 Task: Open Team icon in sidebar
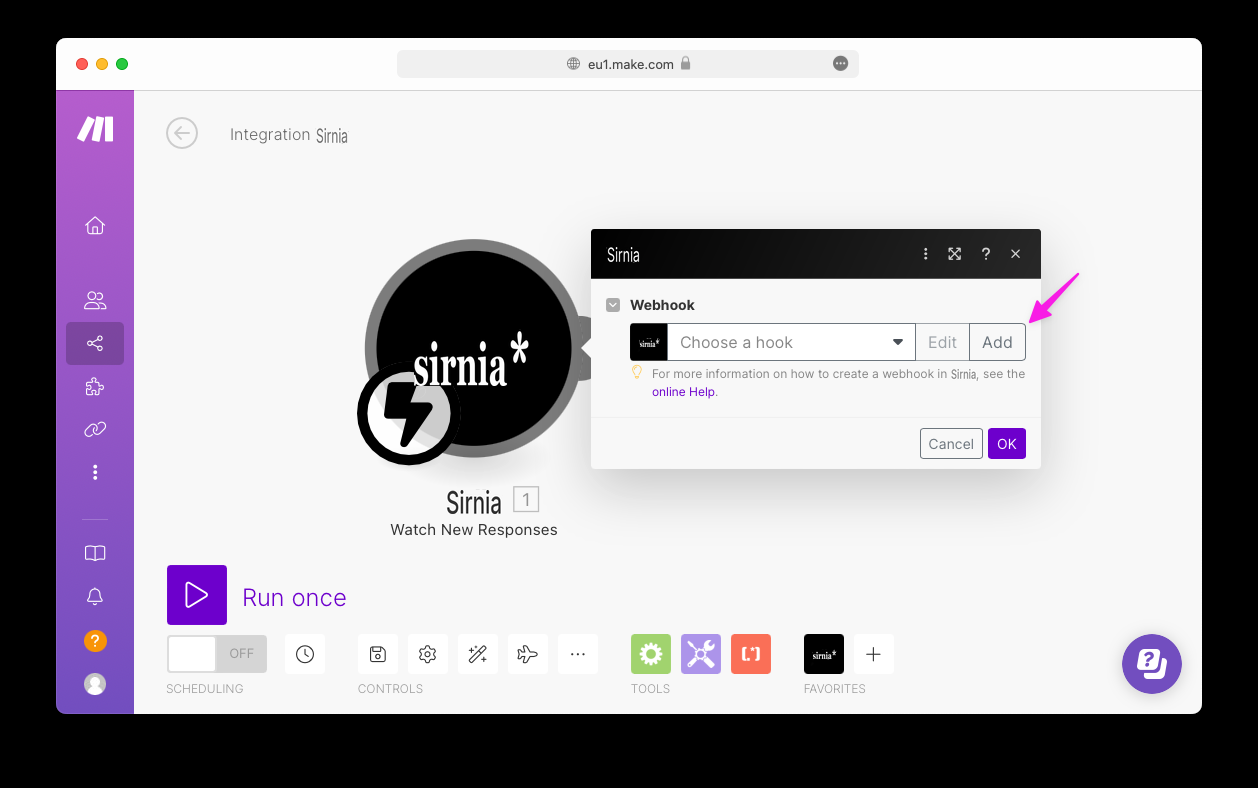click(x=95, y=300)
